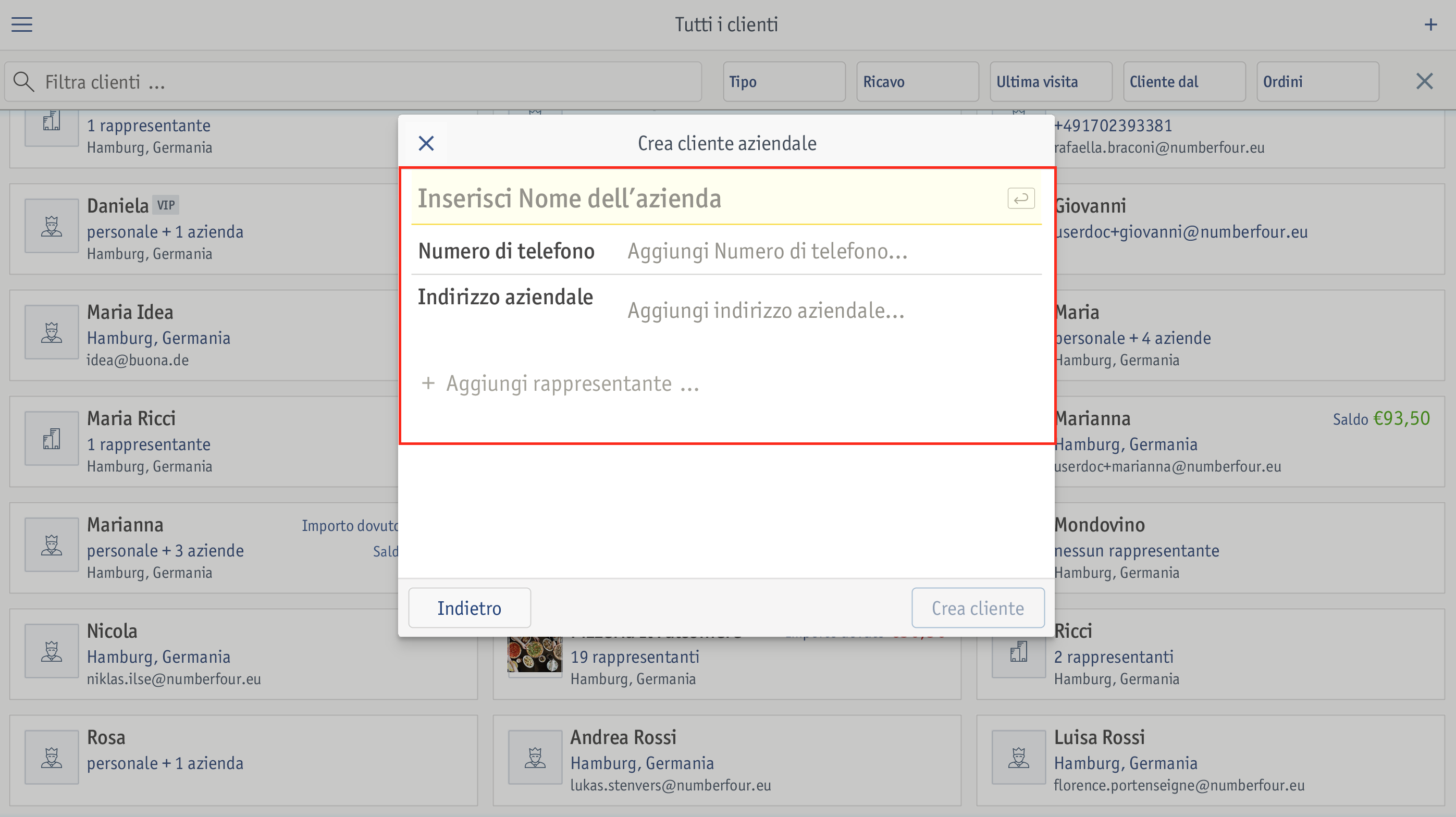Click 19 rappresentanti text
The height and width of the screenshot is (817, 1456).
[635, 657]
